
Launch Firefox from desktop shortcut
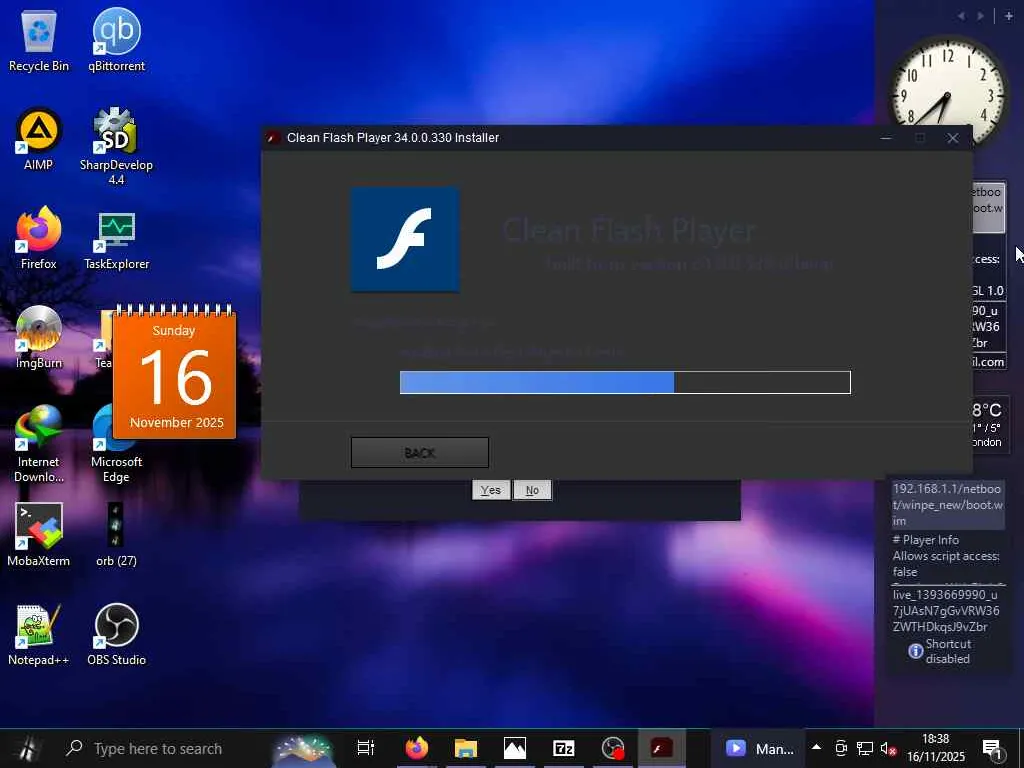[39, 238]
